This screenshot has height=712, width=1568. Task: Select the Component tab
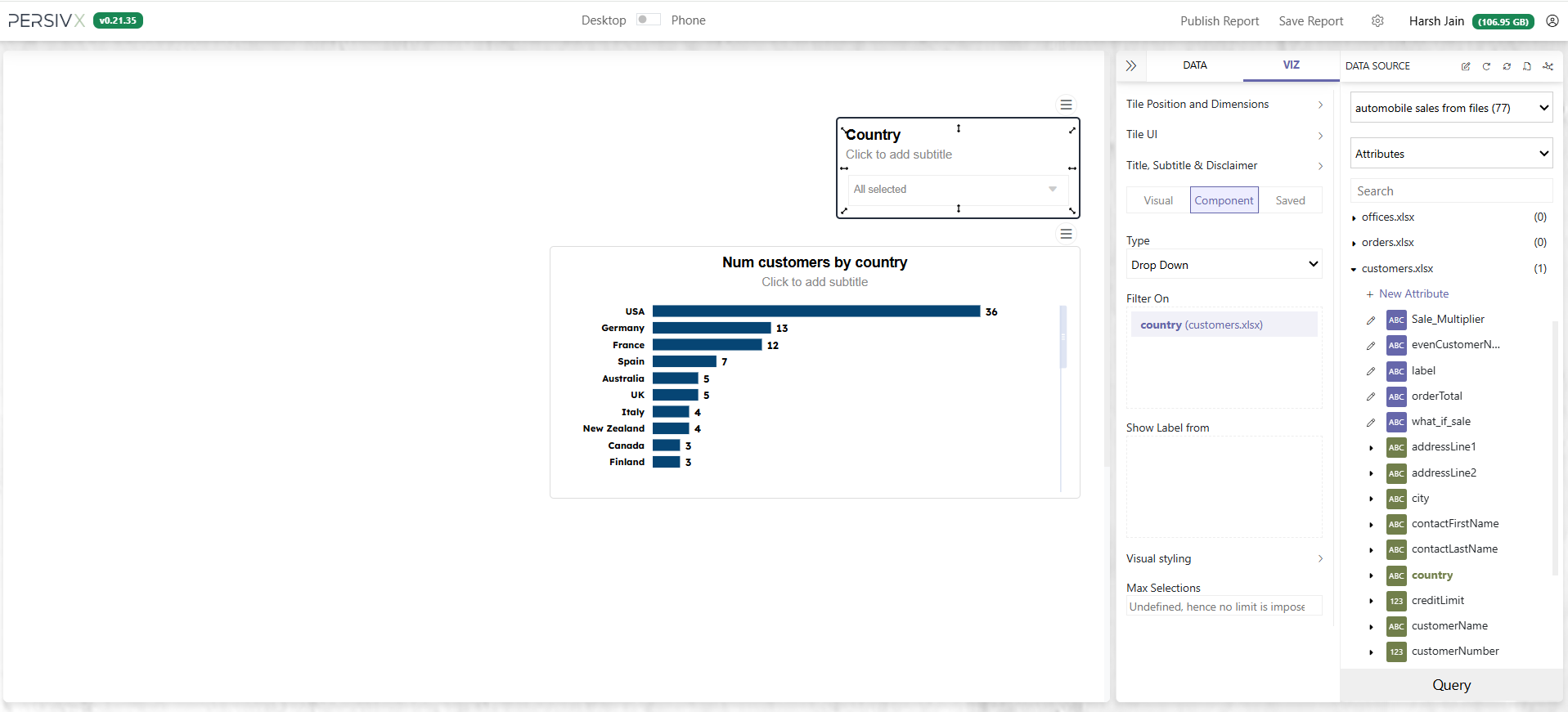(1224, 200)
